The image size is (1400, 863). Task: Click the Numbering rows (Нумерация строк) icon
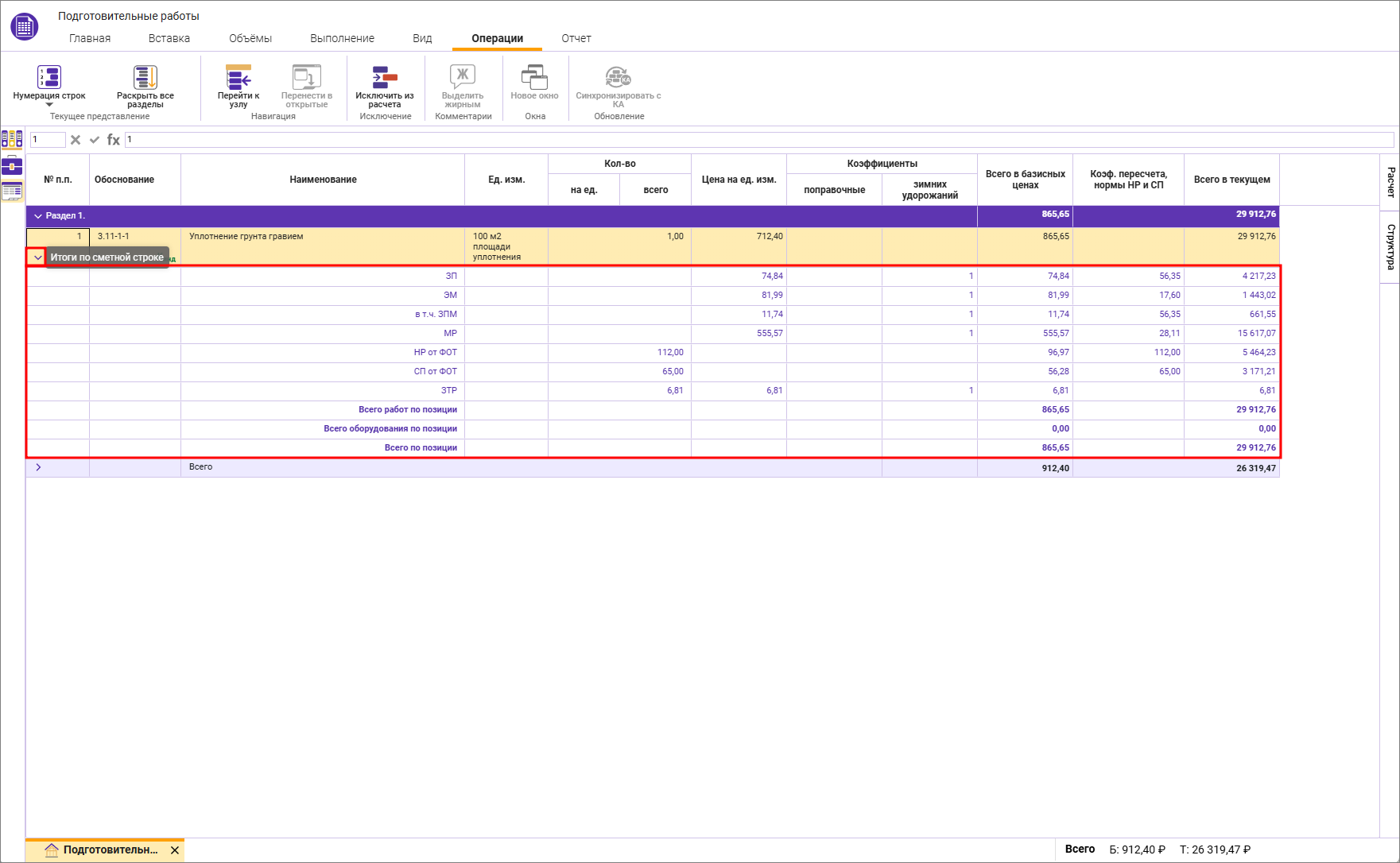49,78
